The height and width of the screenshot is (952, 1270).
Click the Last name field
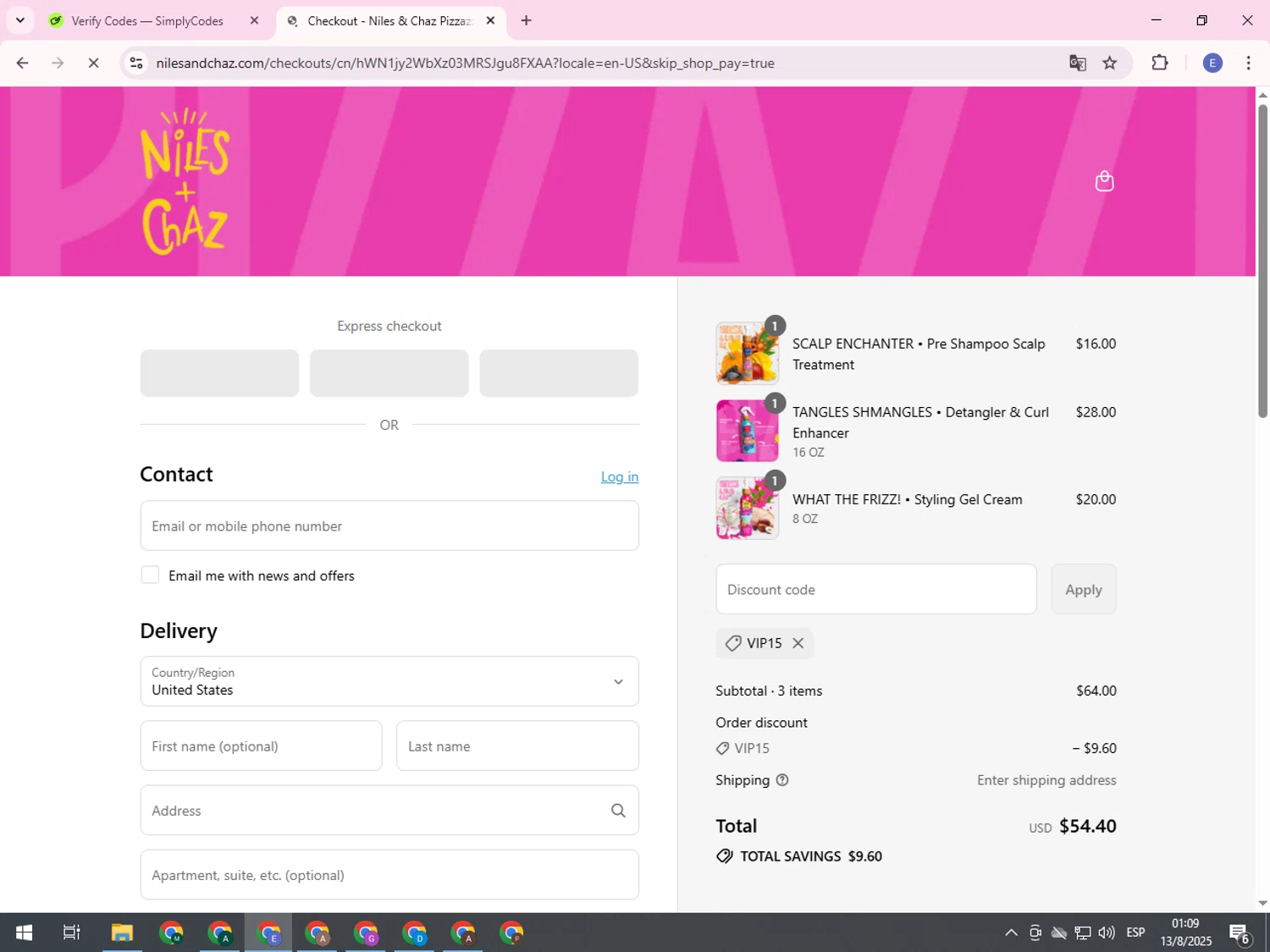(x=517, y=746)
